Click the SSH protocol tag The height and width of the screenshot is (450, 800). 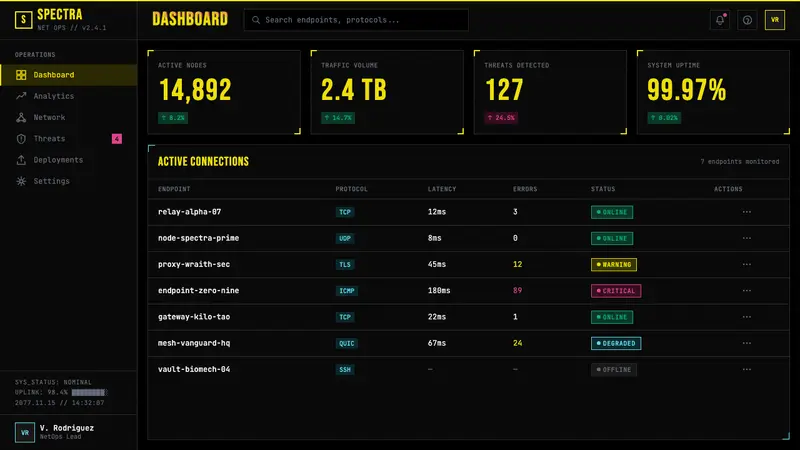[x=345, y=369]
